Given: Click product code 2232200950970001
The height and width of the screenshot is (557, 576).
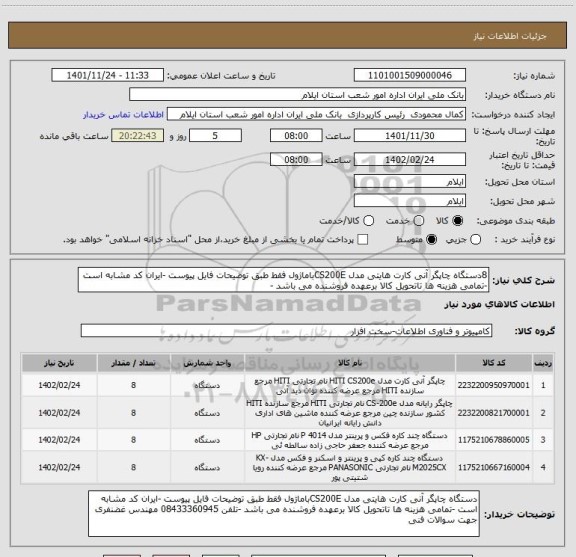Looking at the screenshot, I should click(493, 385).
